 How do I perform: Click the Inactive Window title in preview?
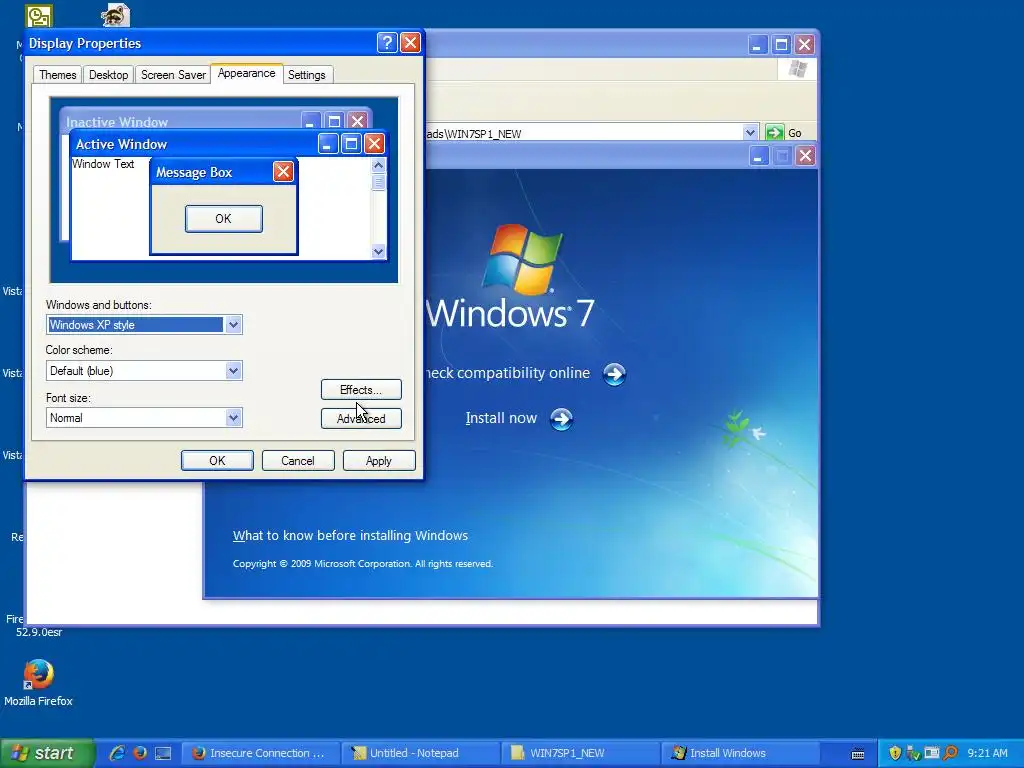pyautogui.click(x=117, y=122)
